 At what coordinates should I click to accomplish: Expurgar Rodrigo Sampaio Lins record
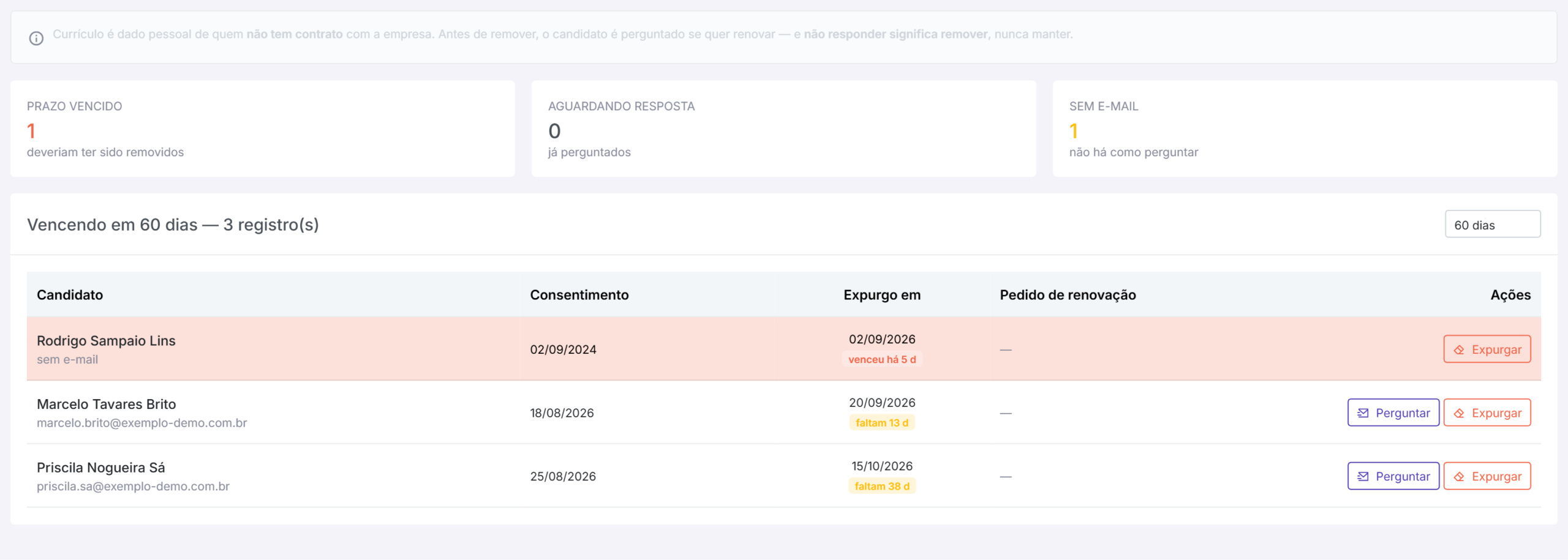[x=1487, y=349]
